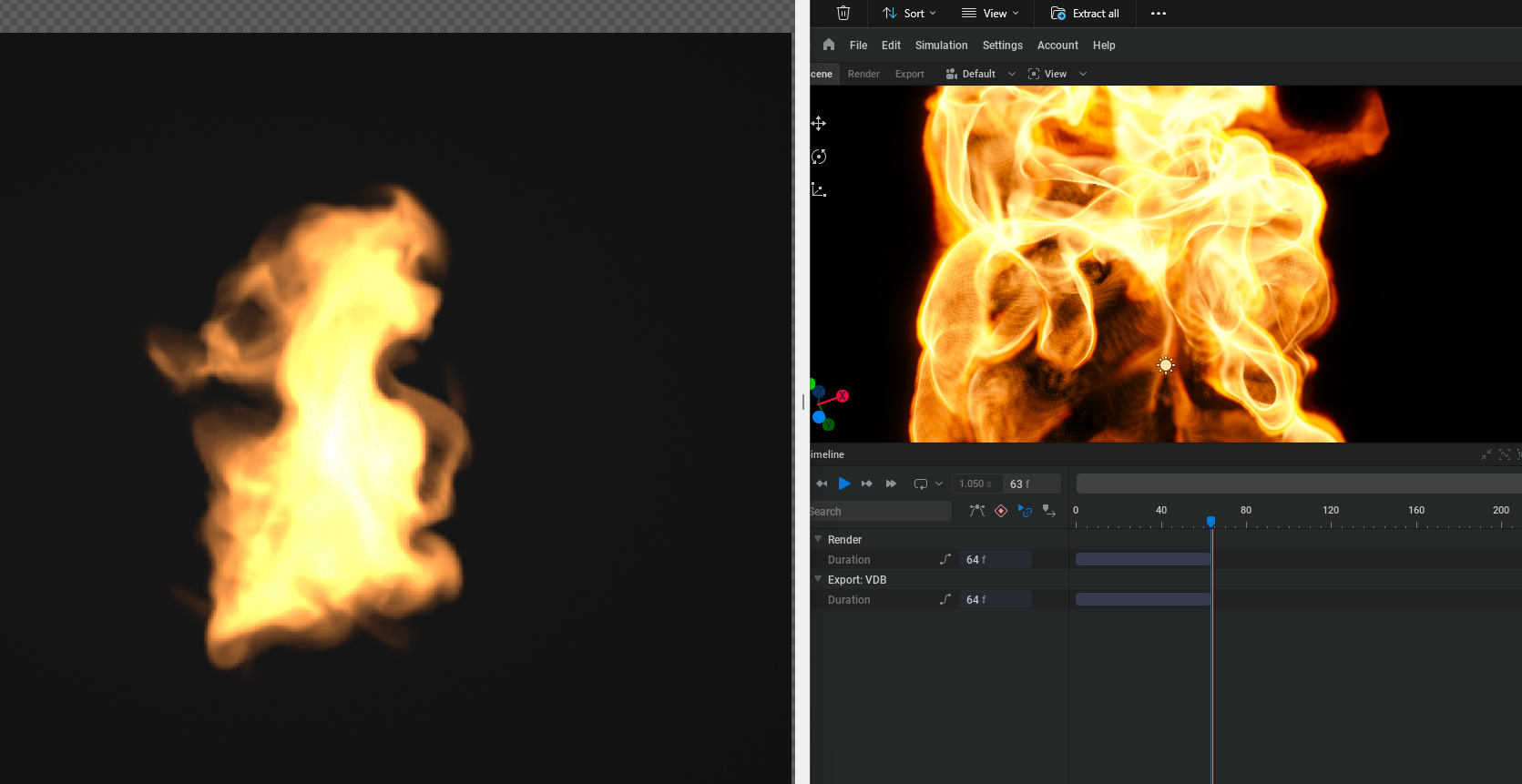Click the Extract all button

click(1085, 14)
